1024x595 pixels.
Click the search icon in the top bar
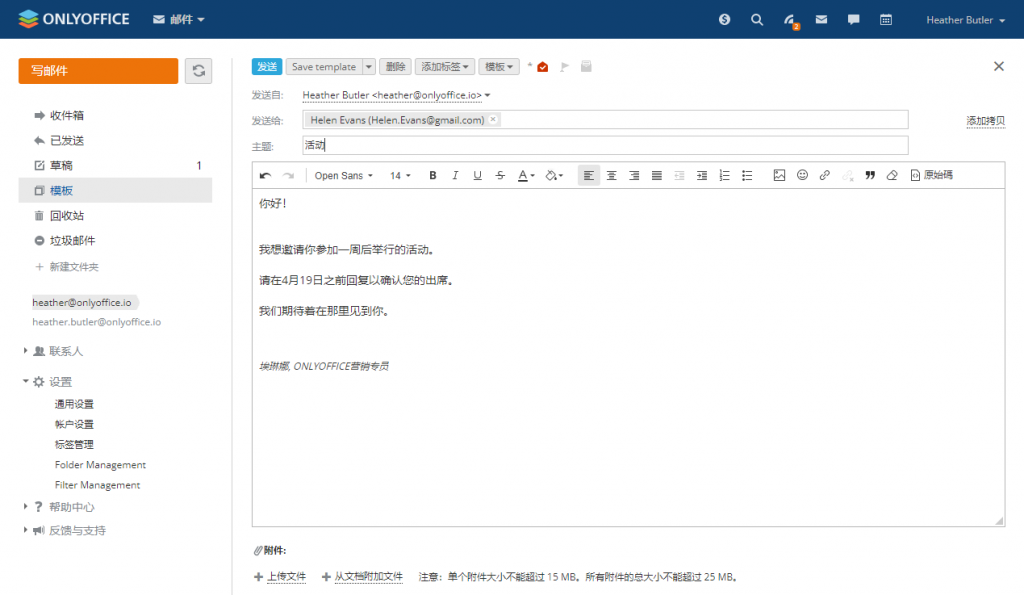pos(757,19)
